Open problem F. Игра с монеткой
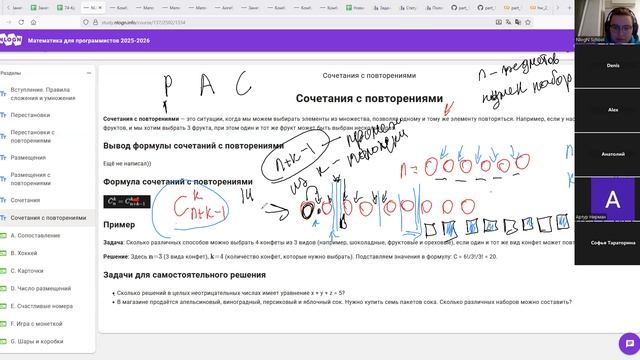640x360 pixels. coord(36,324)
